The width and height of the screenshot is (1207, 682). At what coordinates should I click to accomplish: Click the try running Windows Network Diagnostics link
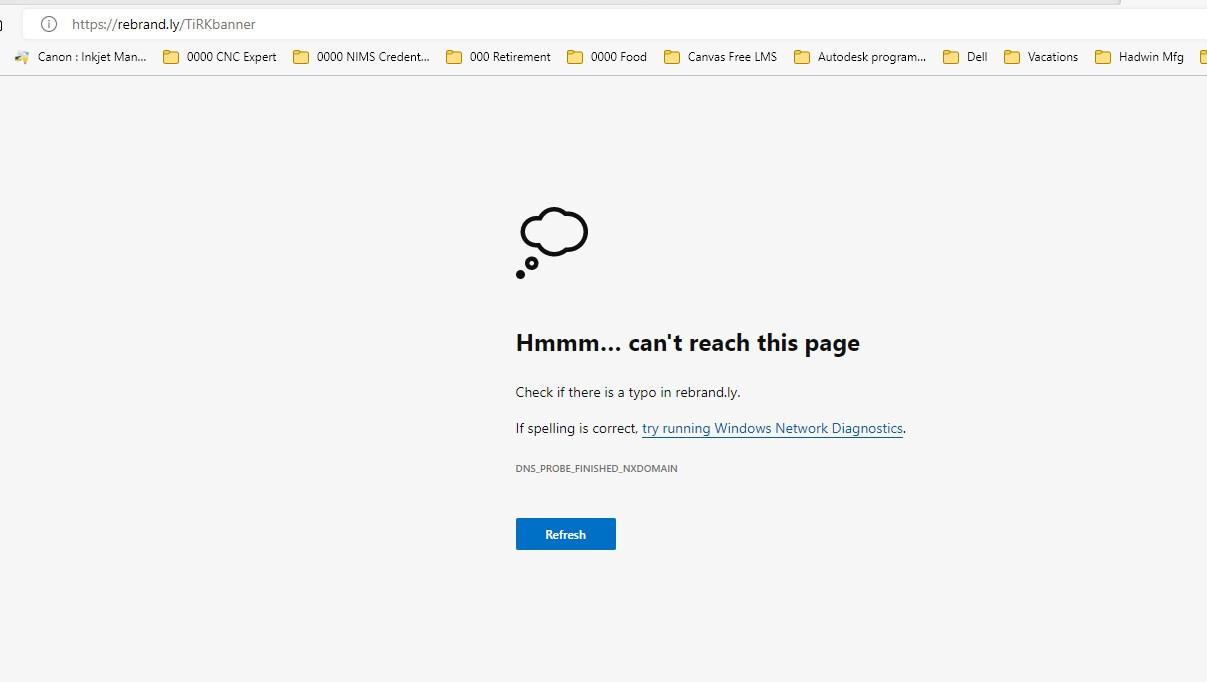[x=772, y=428]
